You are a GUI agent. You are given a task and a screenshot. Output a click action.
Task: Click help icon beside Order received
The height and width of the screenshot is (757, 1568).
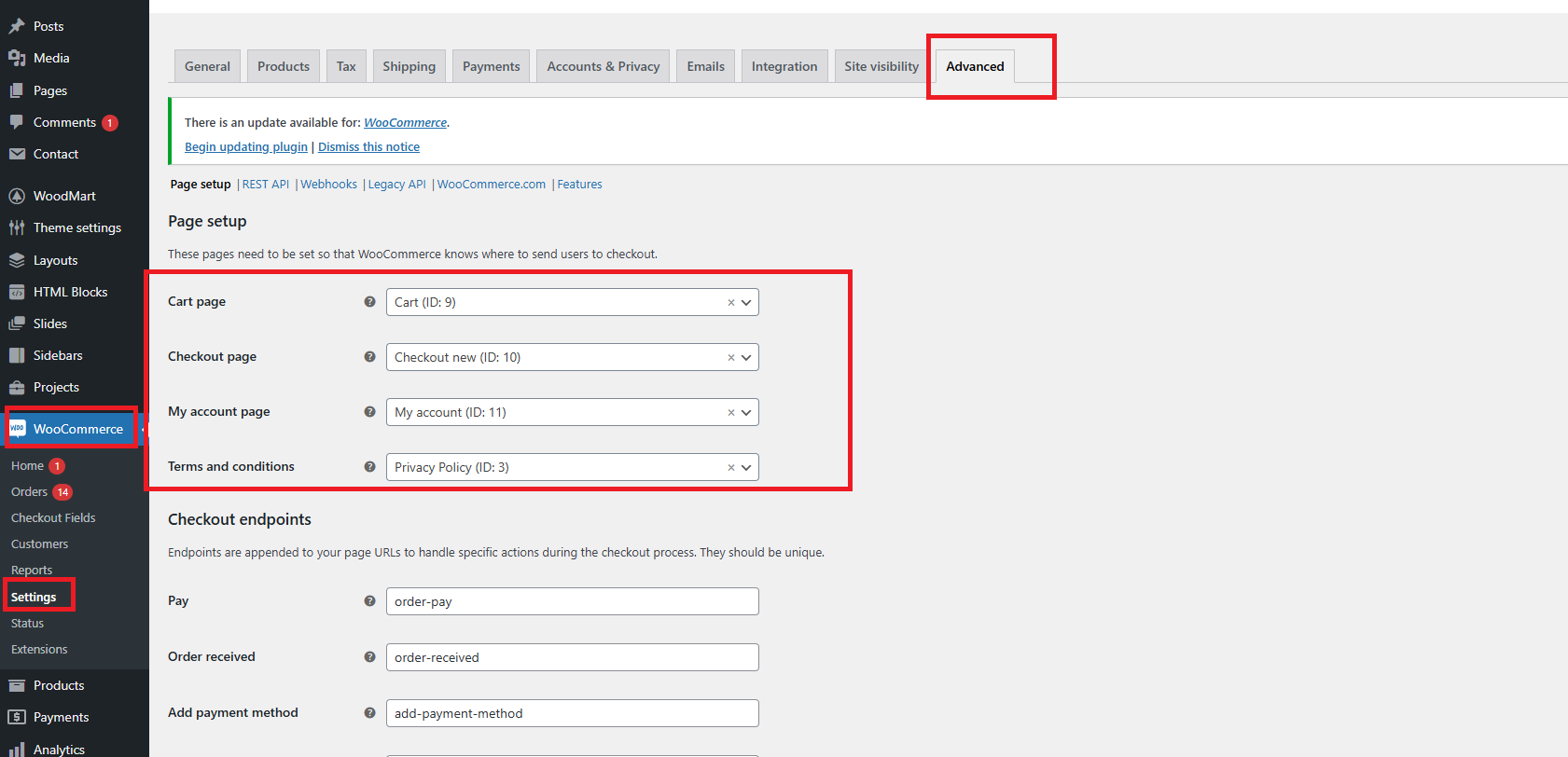[369, 656]
